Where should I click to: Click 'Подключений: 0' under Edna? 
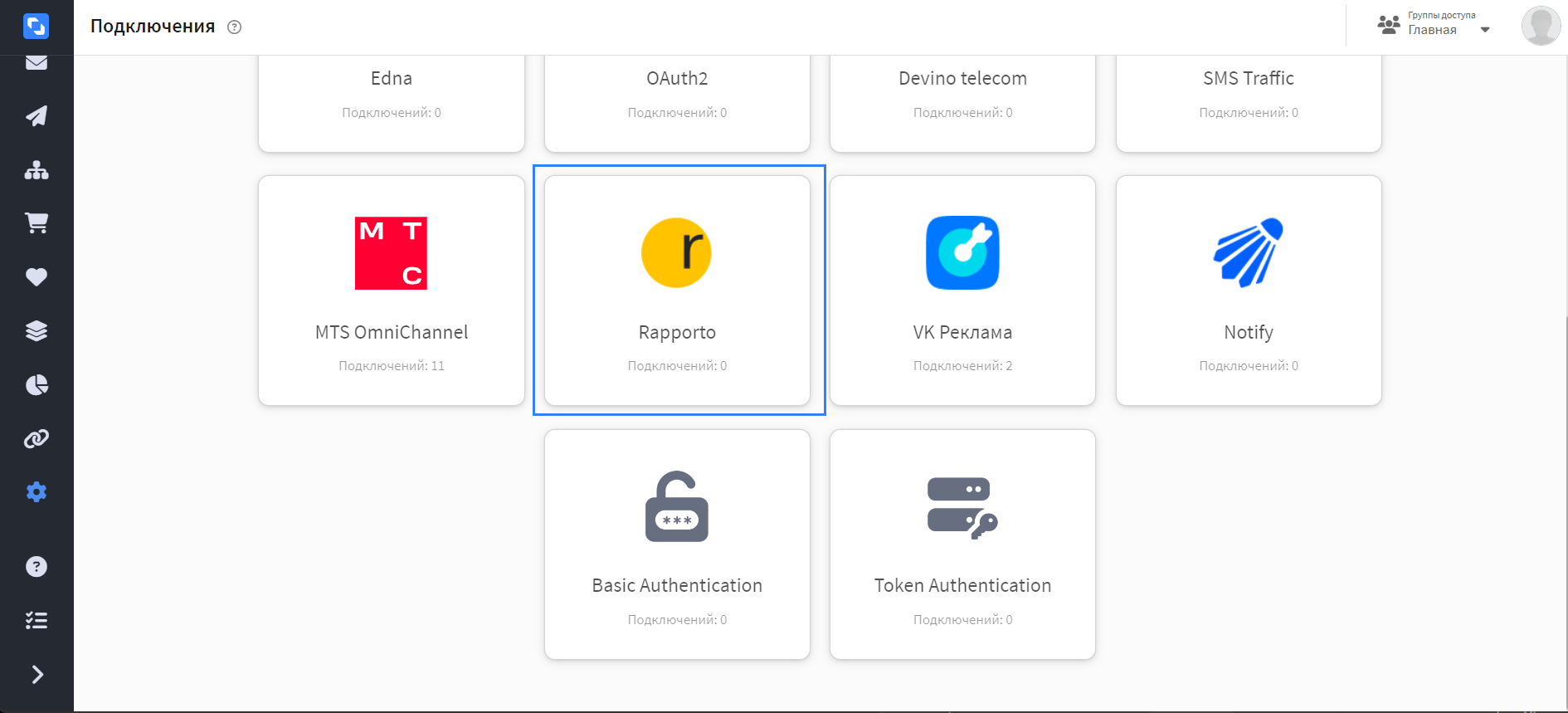click(392, 113)
